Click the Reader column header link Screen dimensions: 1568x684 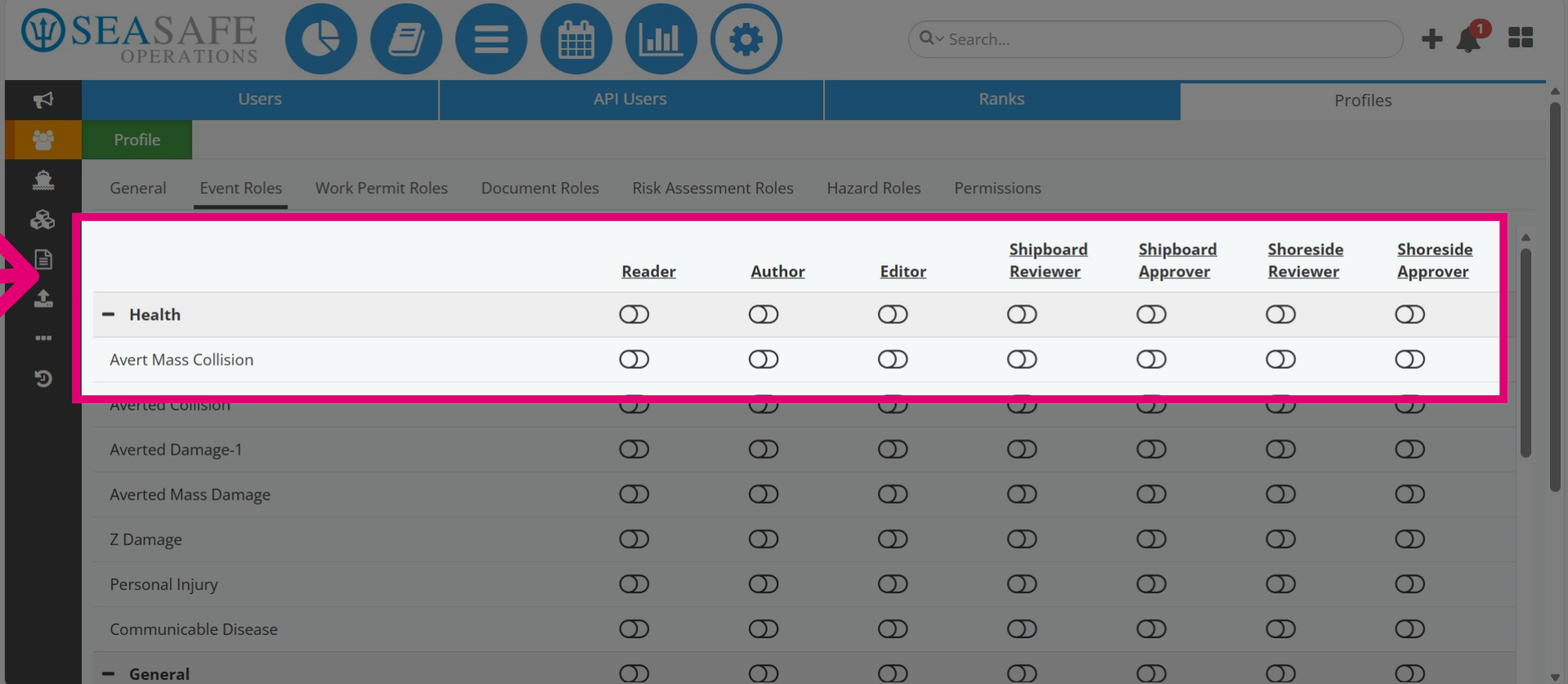648,271
